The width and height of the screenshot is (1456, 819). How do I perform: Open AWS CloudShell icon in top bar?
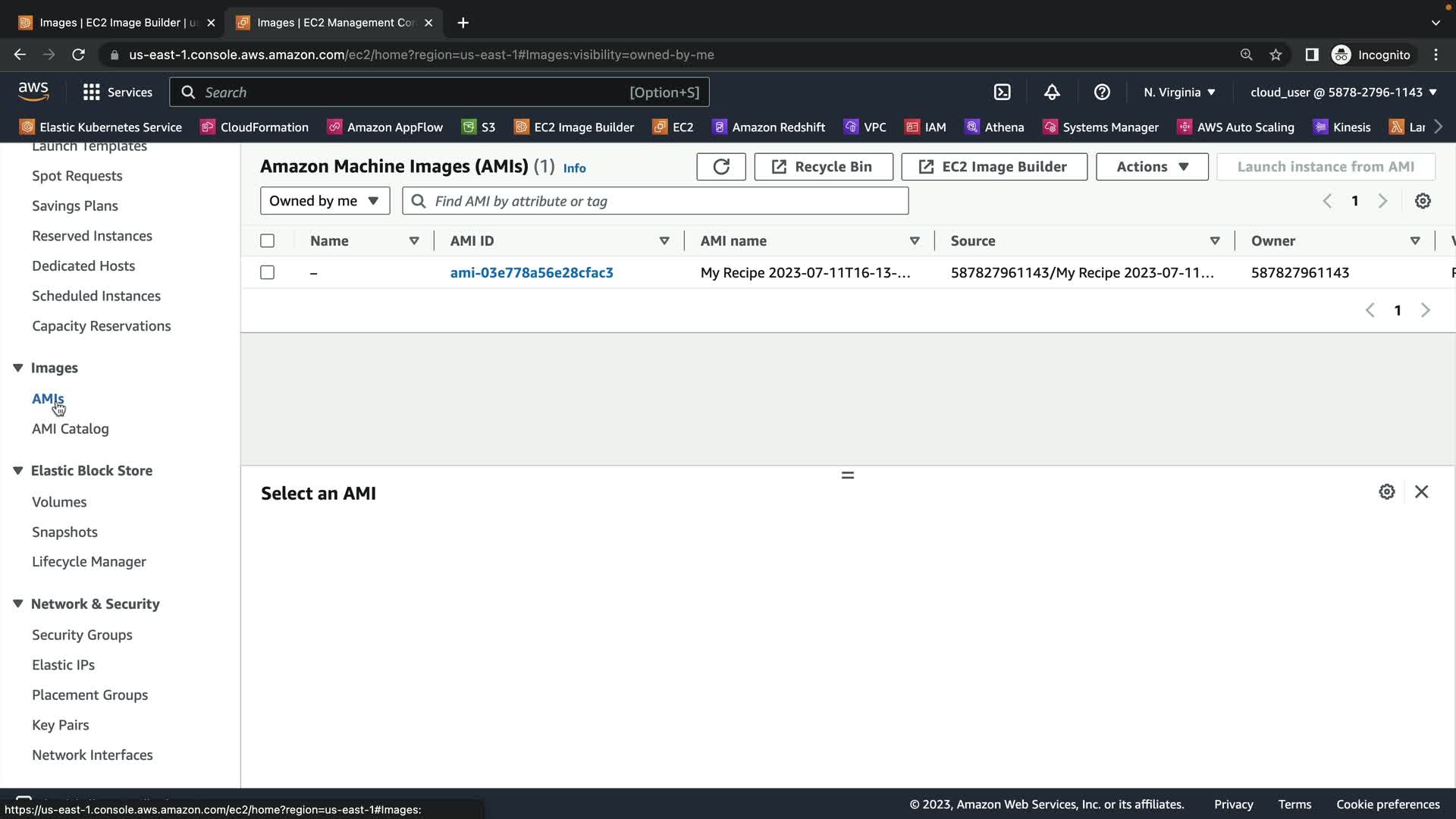click(x=1002, y=92)
